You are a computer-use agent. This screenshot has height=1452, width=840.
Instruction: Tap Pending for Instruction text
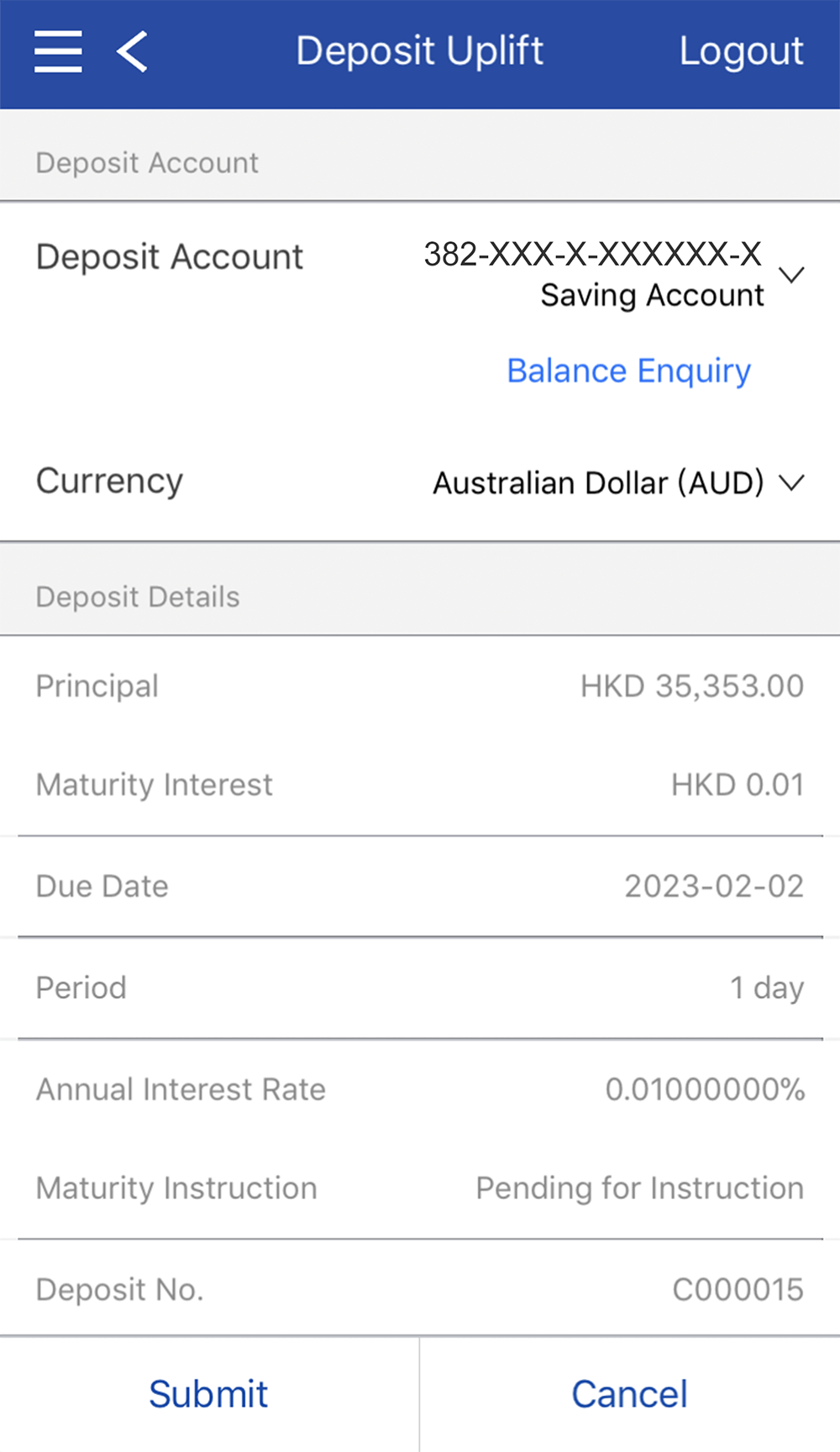pyautogui.click(x=639, y=1188)
